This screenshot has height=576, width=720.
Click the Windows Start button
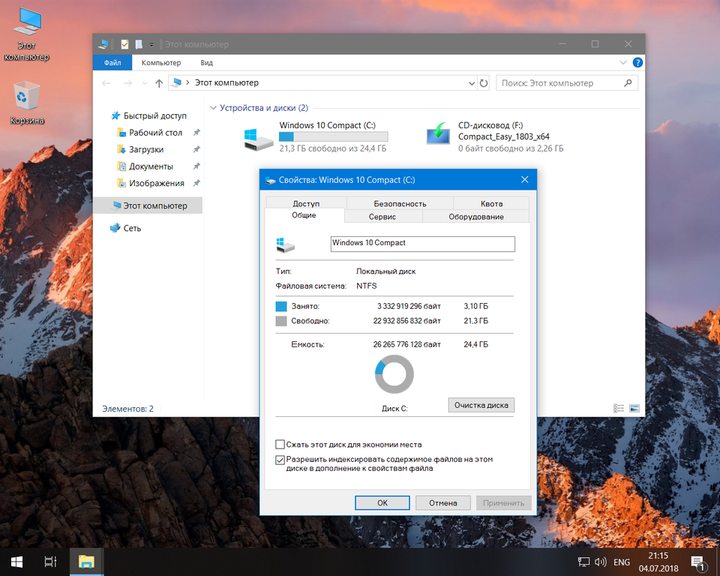click(17, 562)
